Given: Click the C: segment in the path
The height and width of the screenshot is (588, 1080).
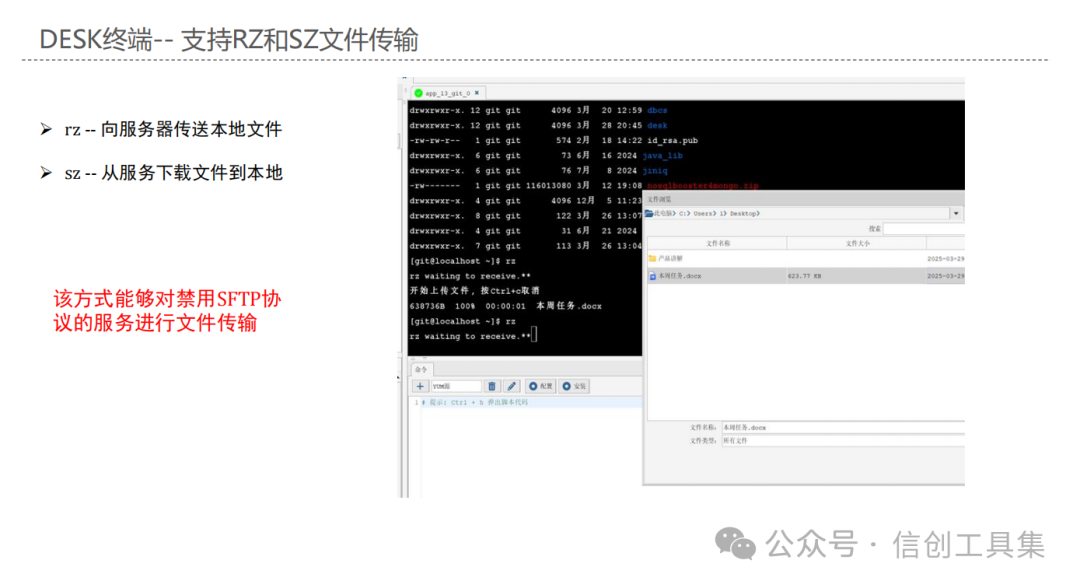Looking at the screenshot, I should point(683,213).
